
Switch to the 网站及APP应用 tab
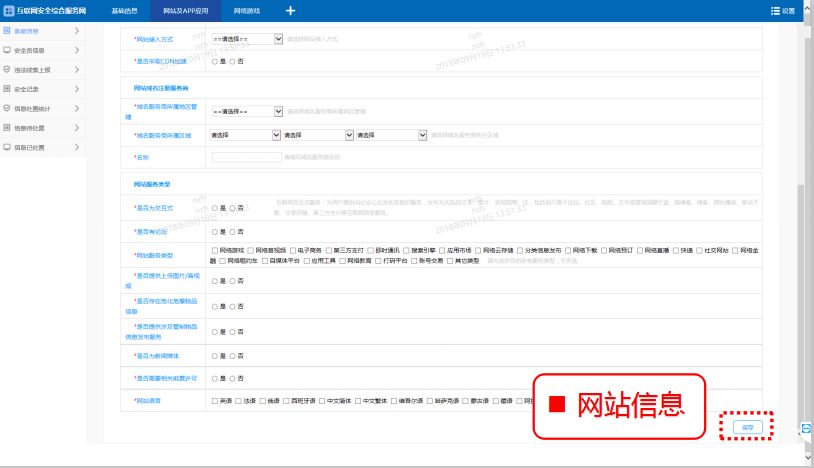pos(185,11)
